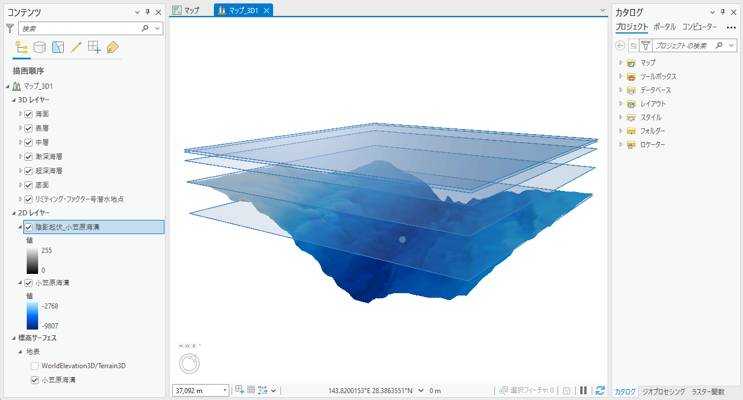Uncheck the 底面 layer checkbox
743x400 pixels.
click(x=28, y=185)
